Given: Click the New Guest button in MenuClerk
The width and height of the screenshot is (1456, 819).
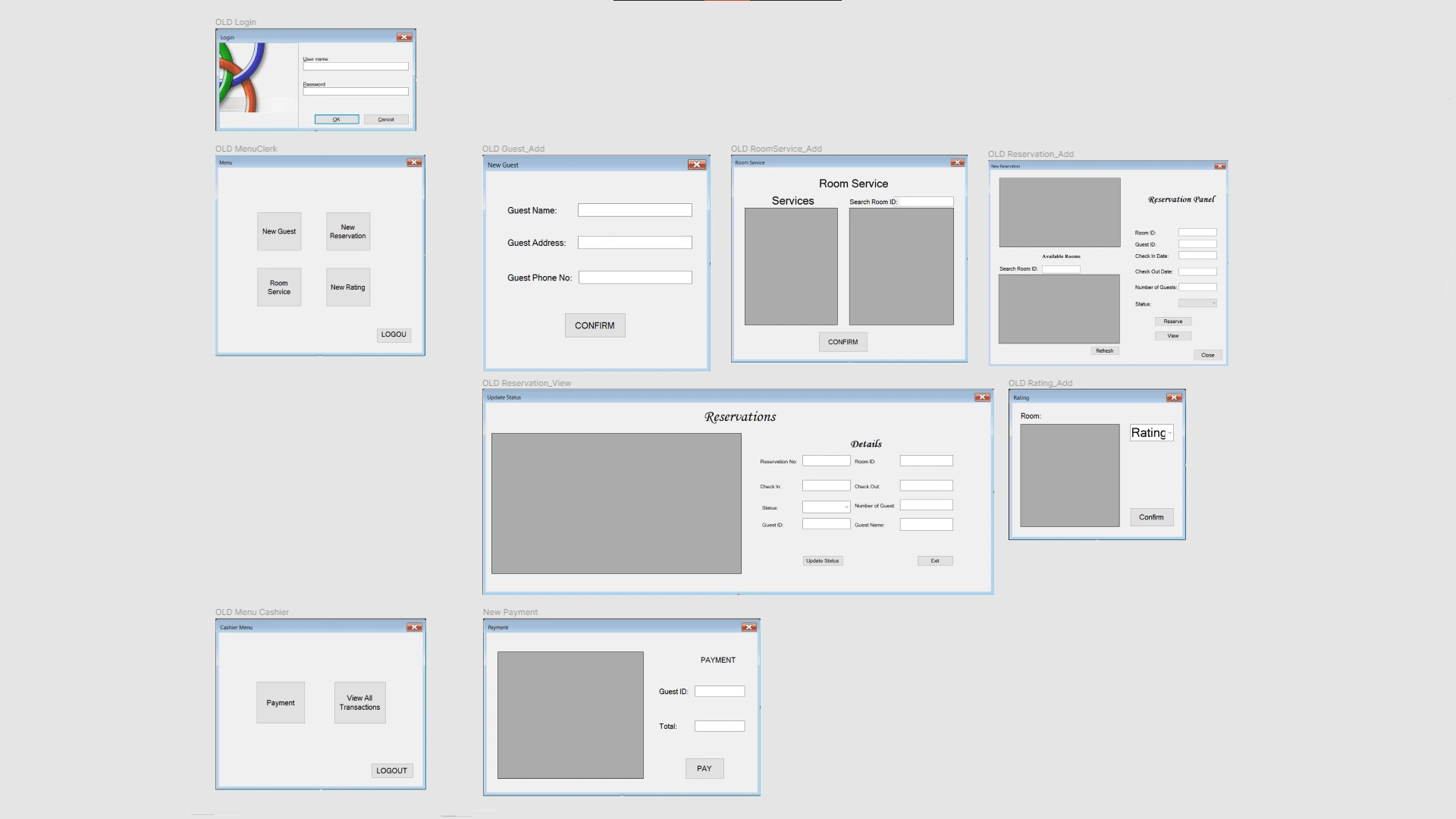Looking at the screenshot, I should click(280, 231).
